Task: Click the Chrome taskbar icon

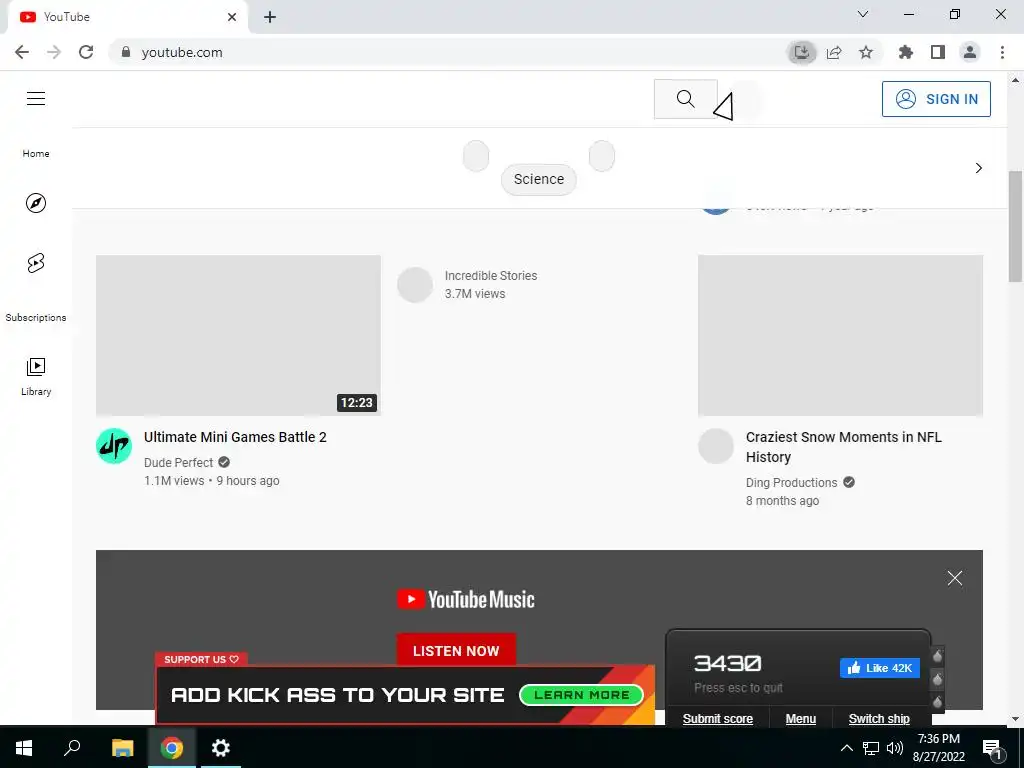Action: pyautogui.click(x=172, y=748)
